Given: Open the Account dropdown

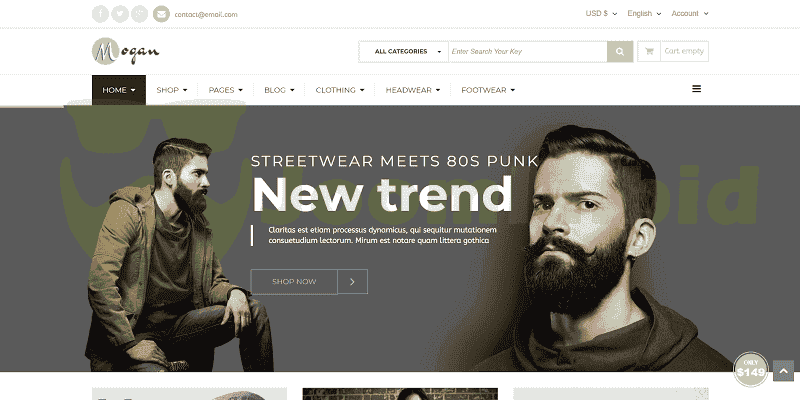Looking at the screenshot, I should 690,14.
